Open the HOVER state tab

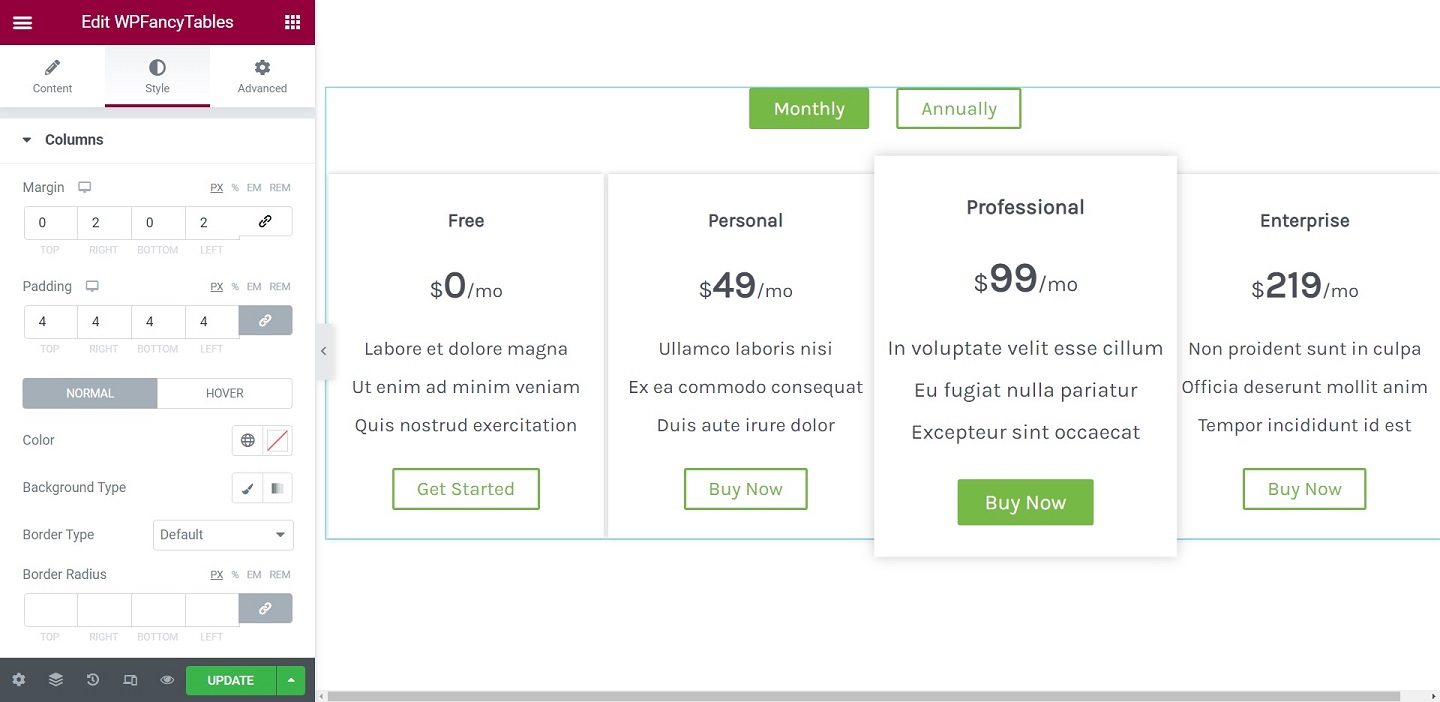pos(224,393)
